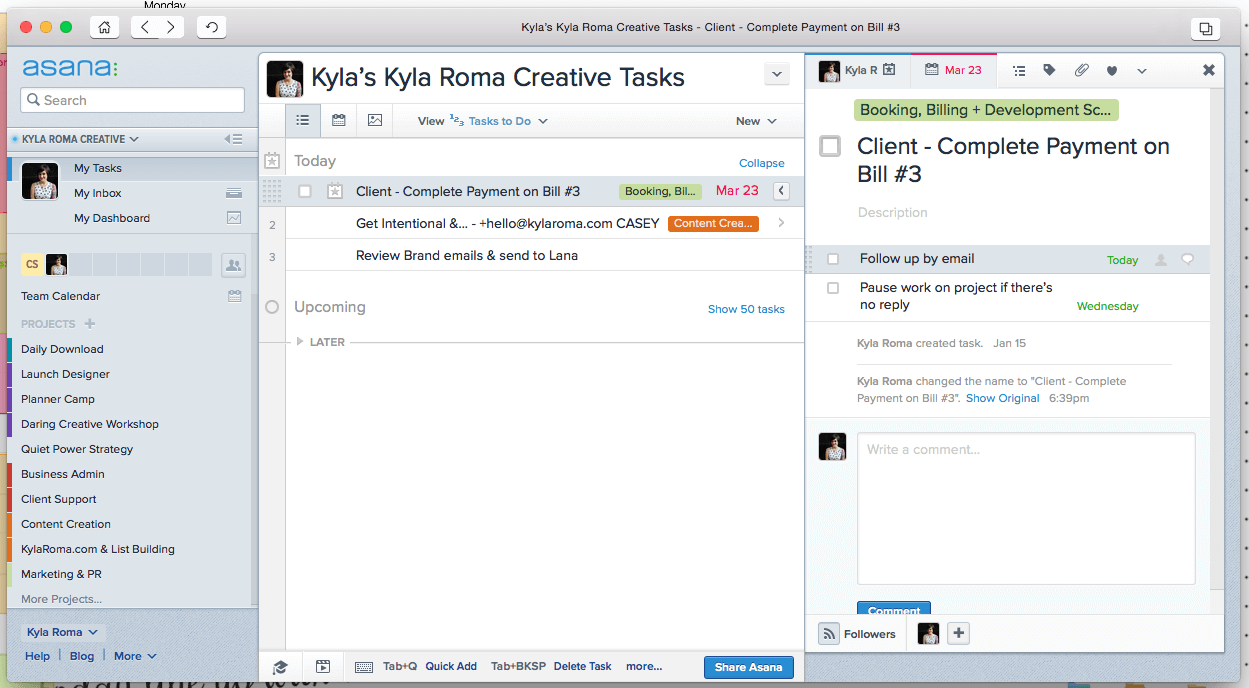Click into the Write a comment box
1249x688 pixels.
tap(1026, 508)
